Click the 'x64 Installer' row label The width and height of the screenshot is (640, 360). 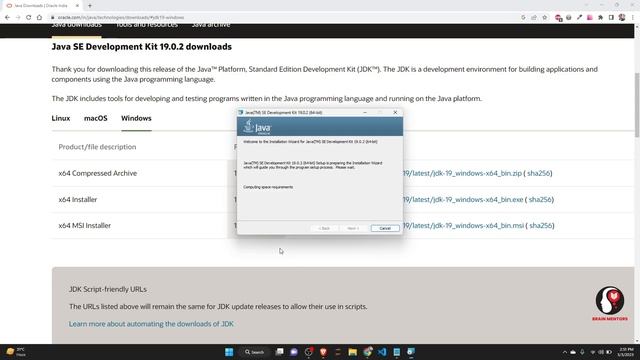click(78, 200)
